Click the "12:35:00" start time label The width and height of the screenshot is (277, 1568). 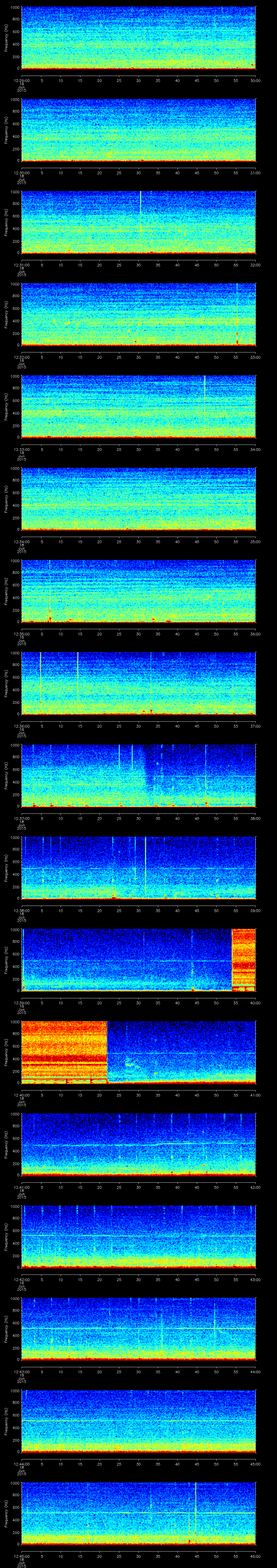click(x=21, y=634)
